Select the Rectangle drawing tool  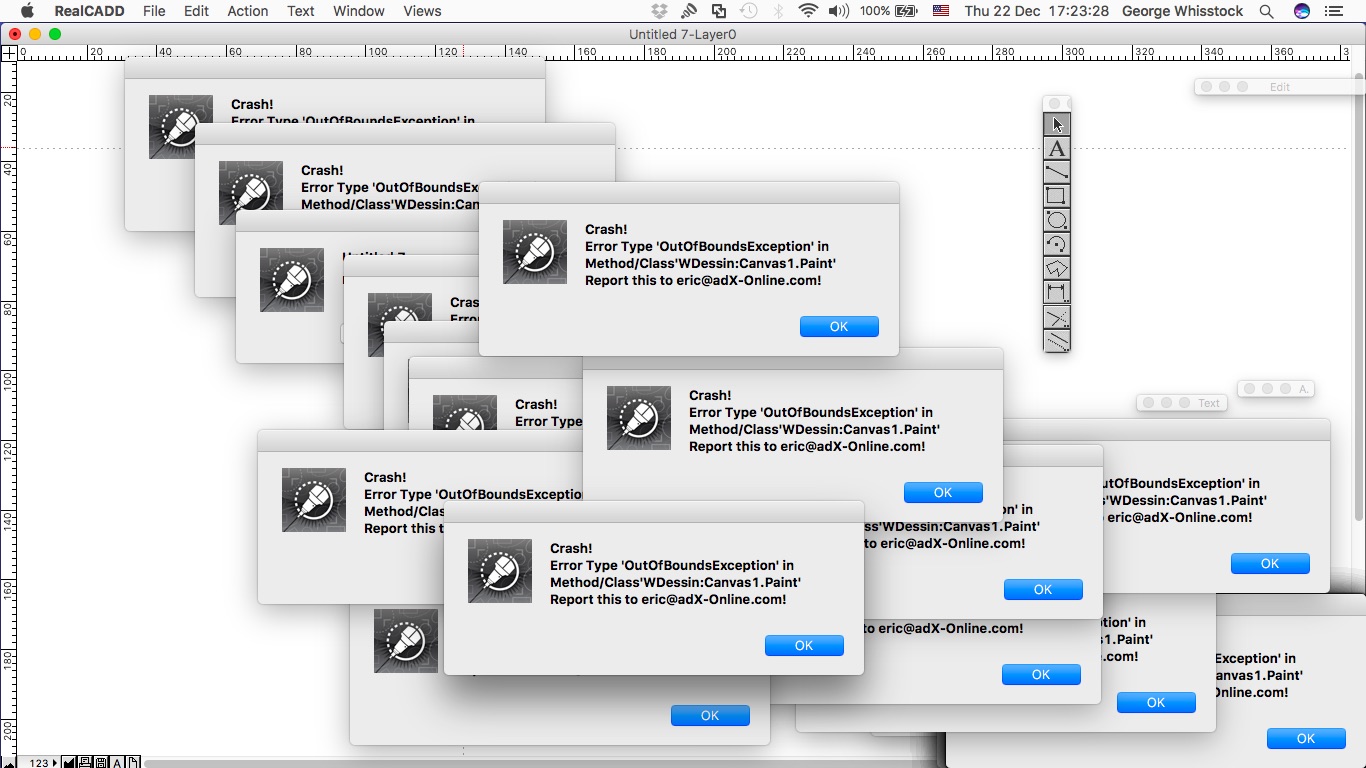(x=1057, y=196)
